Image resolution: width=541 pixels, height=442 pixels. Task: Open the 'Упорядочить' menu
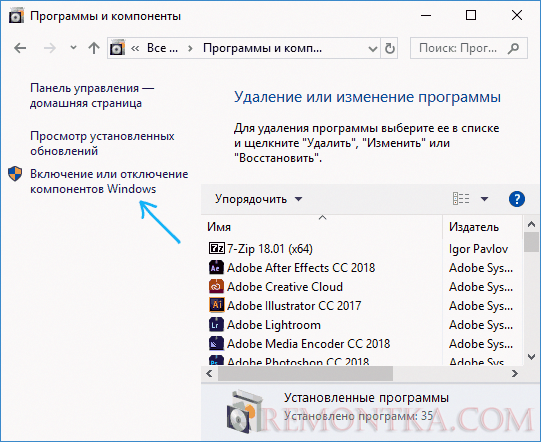(258, 199)
